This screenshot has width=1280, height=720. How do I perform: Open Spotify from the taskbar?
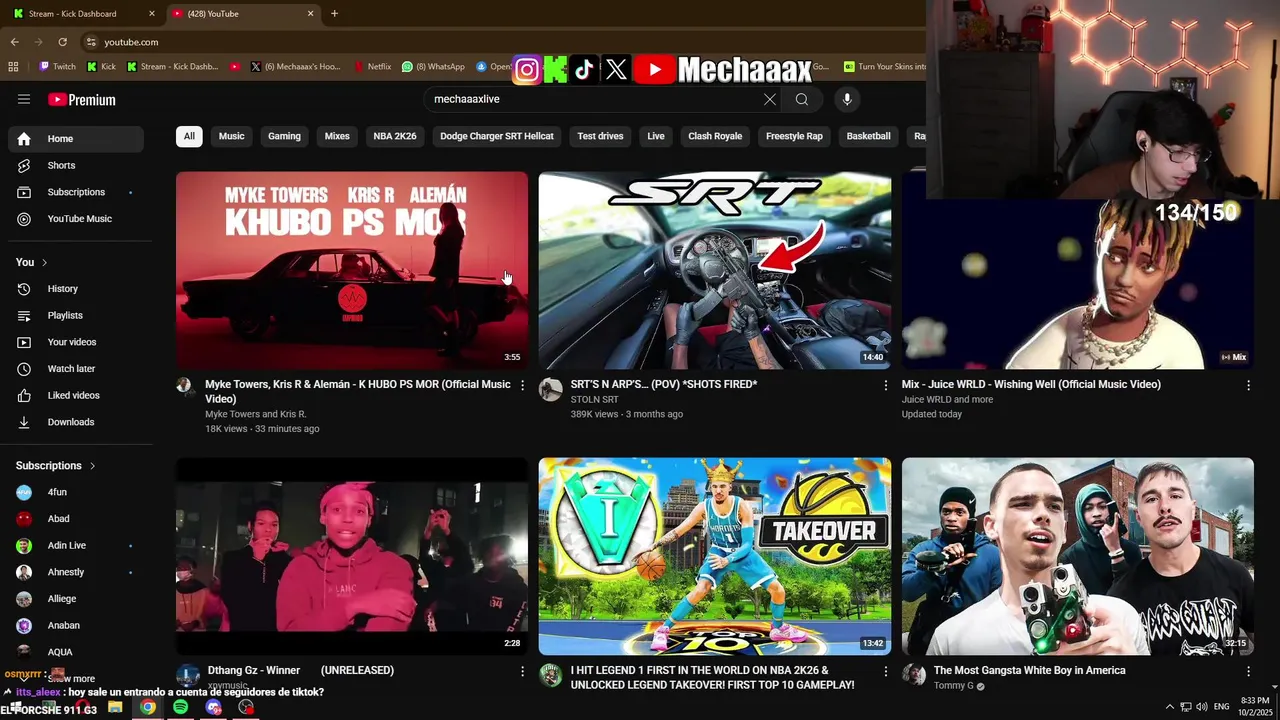[180, 707]
